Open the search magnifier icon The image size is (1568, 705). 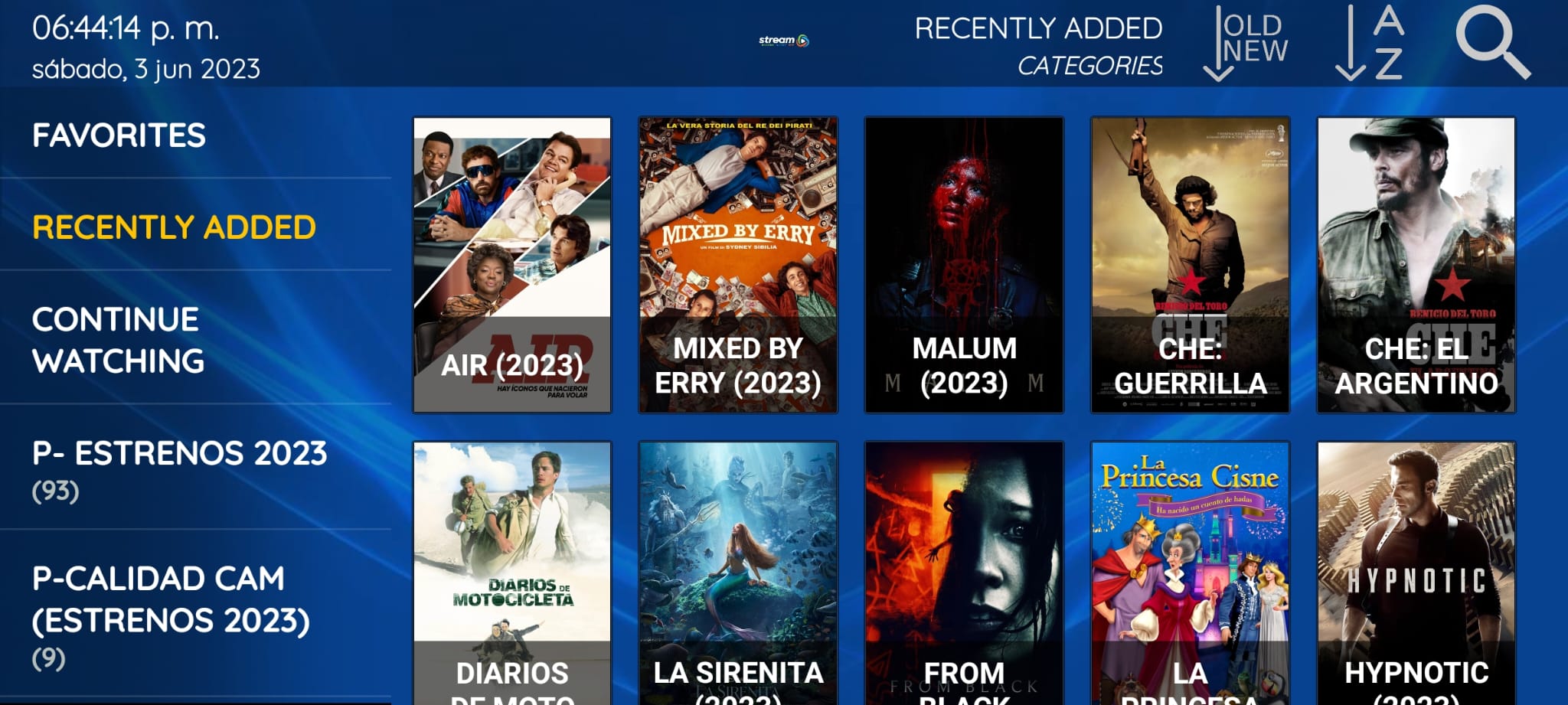pyautogui.click(x=1492, y=43)
